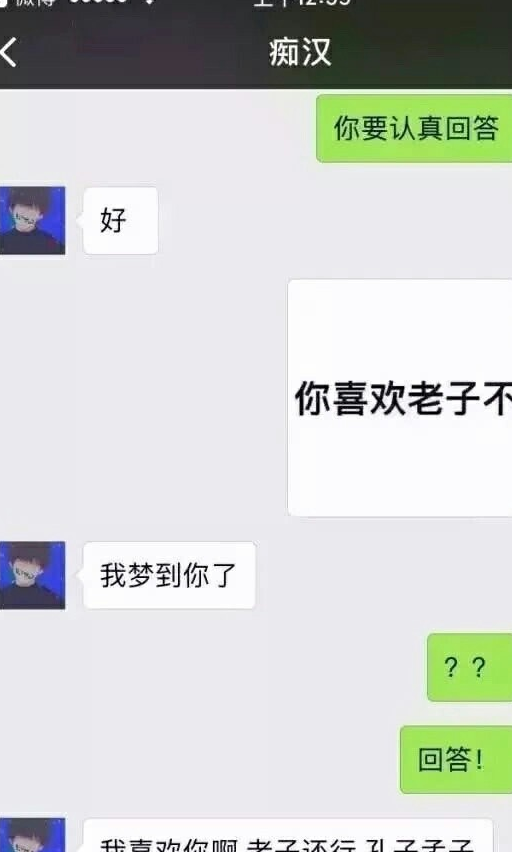Select the 我梦到你了 message bubble

pyautogui.click(x=169, y=575)
